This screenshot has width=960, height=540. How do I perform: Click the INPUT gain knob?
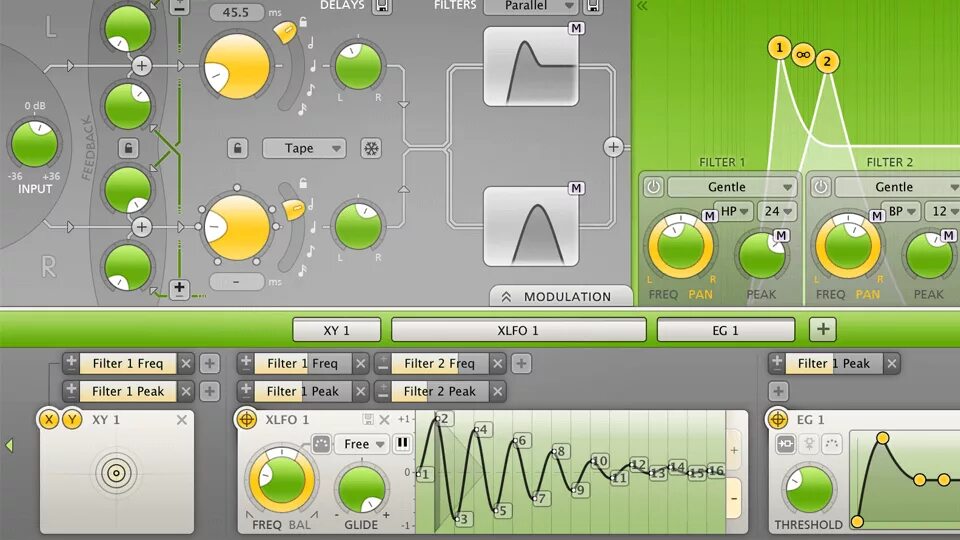(x=34, y=144)
